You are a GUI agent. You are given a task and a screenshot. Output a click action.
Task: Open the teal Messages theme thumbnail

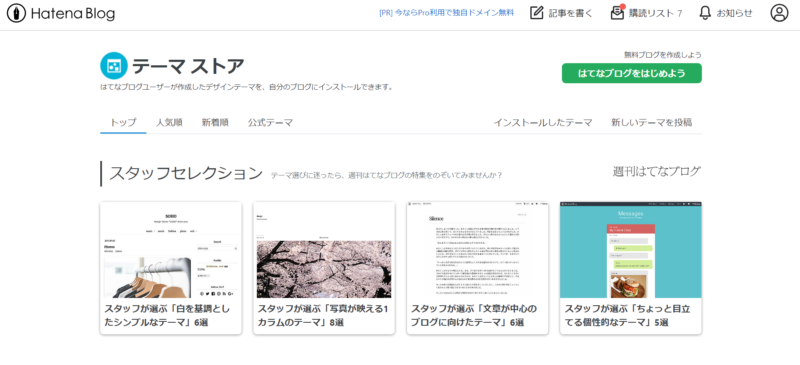tap(631, 250)
